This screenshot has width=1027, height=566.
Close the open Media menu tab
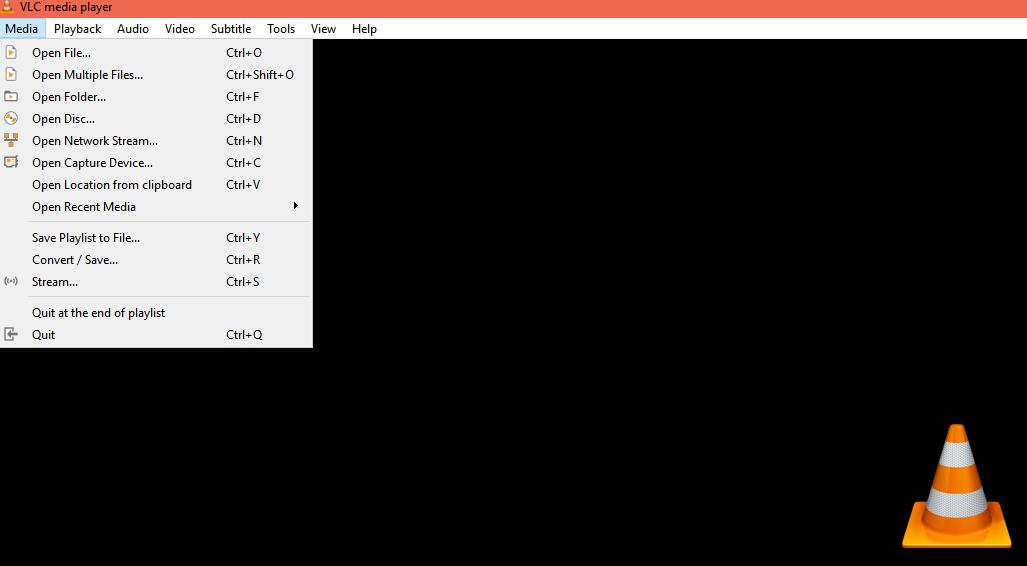[x=22, y=28]
